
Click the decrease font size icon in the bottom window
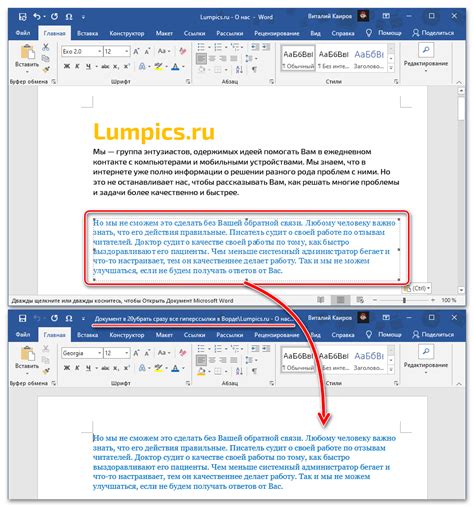pyautogui.click(x=147, y=353)
